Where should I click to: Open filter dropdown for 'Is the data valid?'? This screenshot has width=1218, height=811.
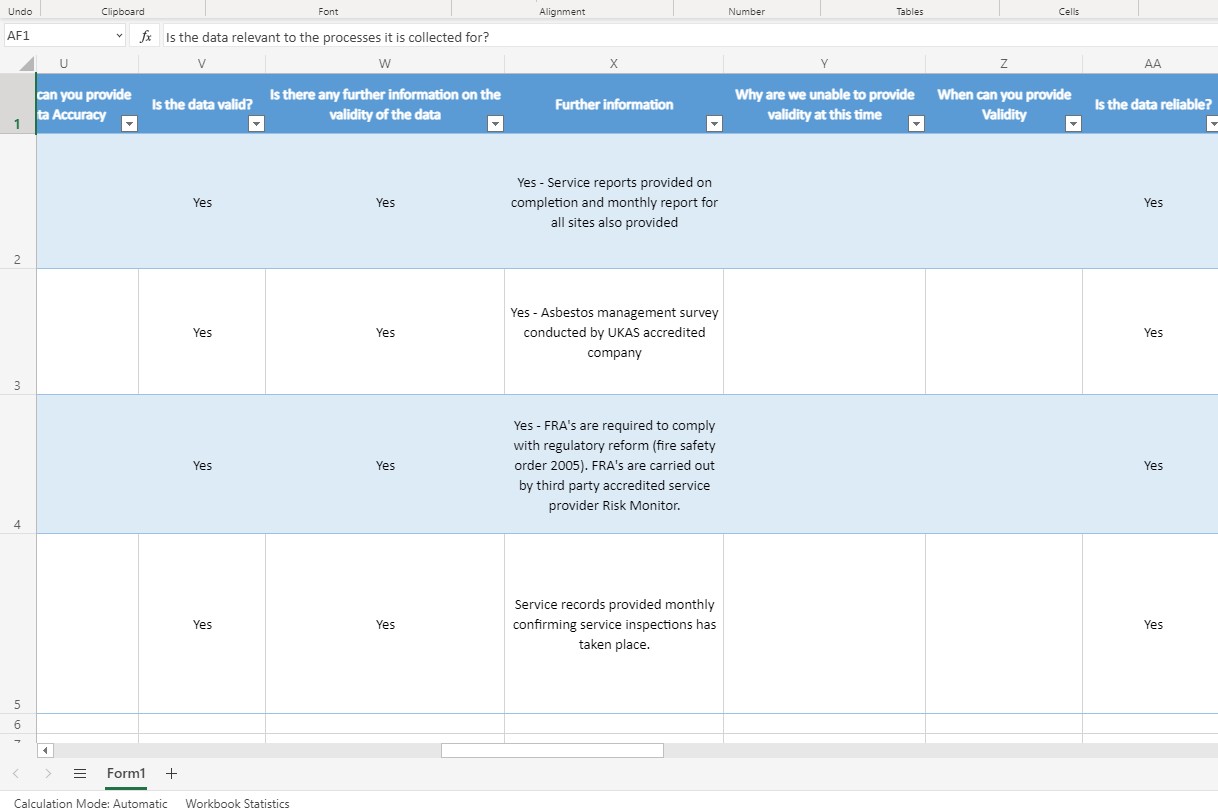[256, 124]
